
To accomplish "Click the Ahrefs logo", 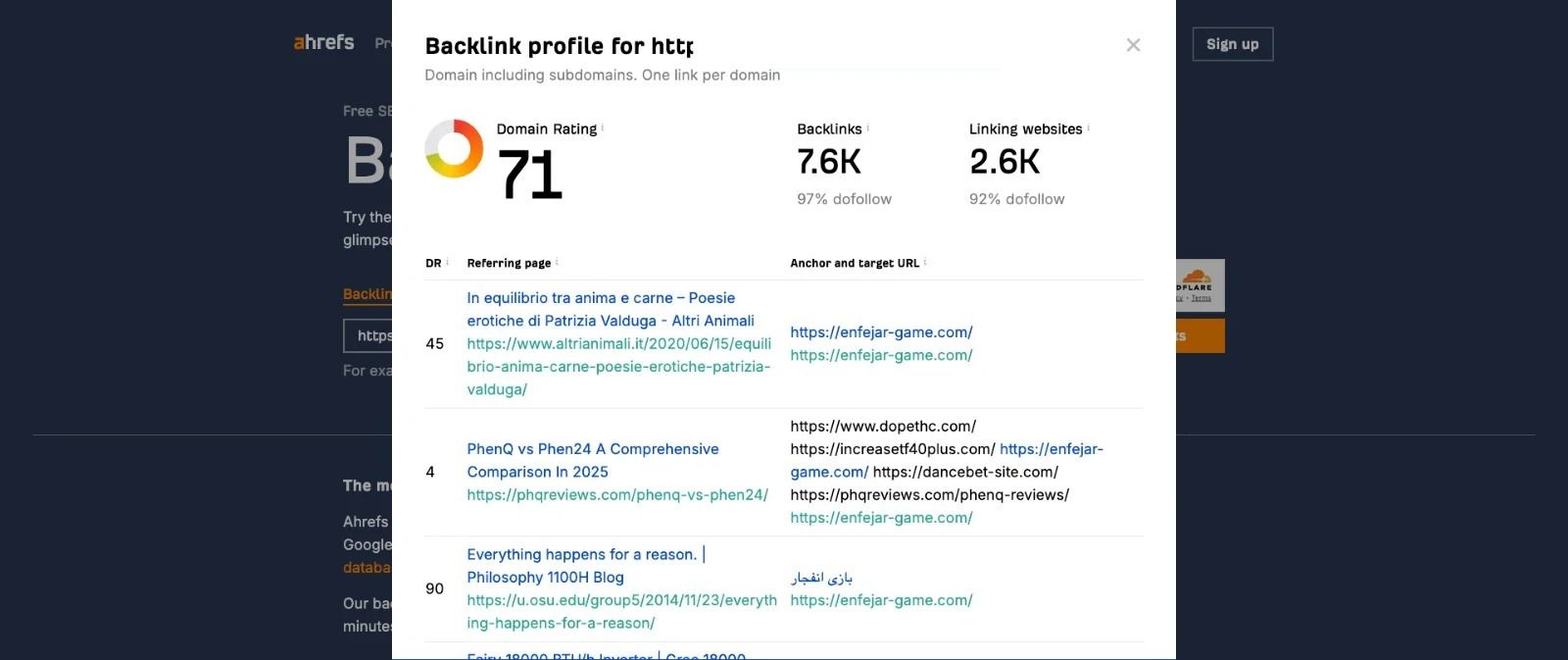I will coord(323,43).
